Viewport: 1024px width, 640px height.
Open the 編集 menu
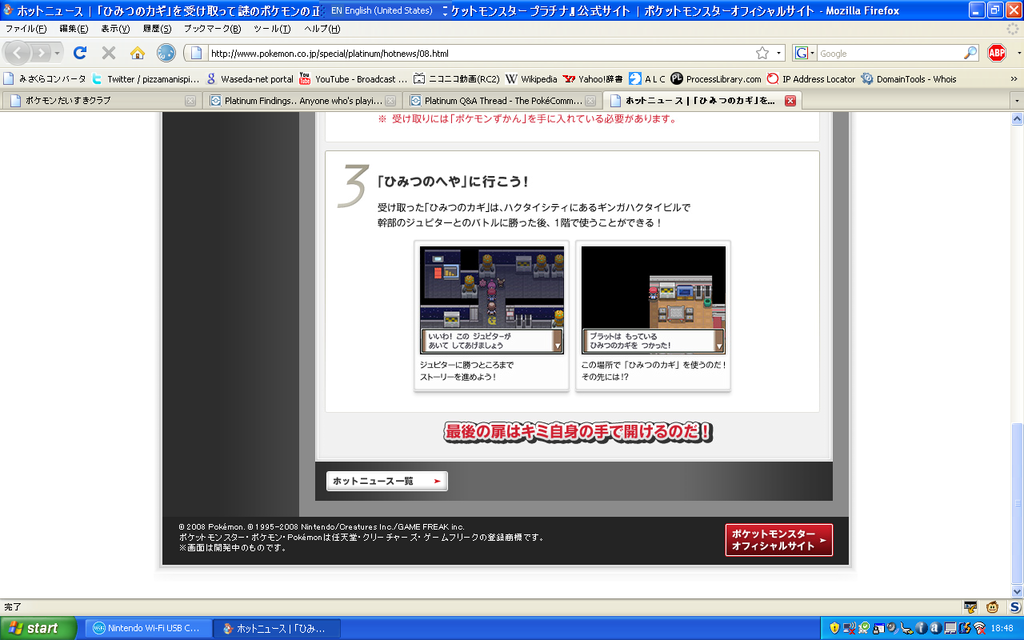tap(74, 29)
